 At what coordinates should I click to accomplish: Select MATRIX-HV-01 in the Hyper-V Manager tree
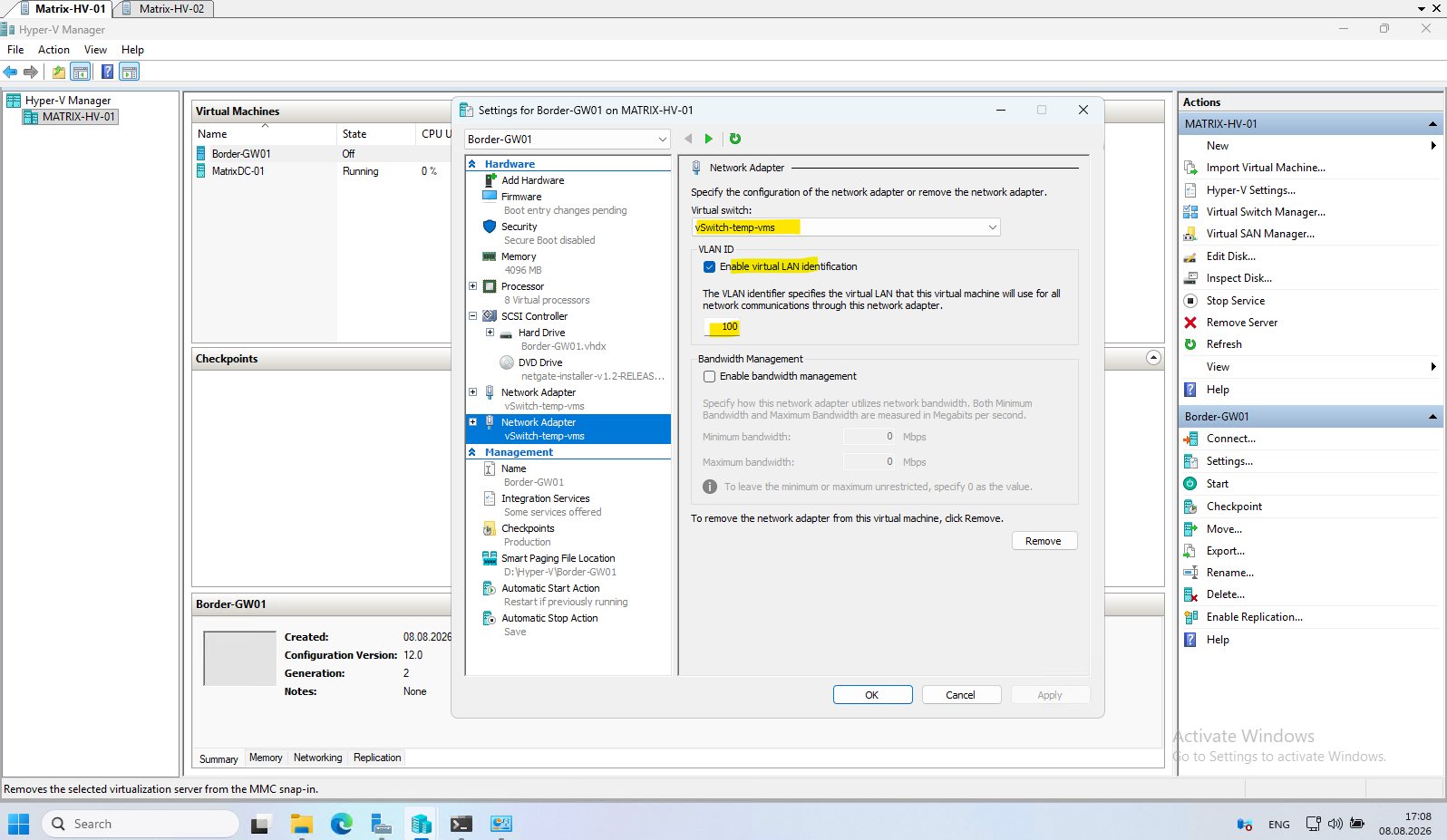pyautogui.click(x=78, y=117)
